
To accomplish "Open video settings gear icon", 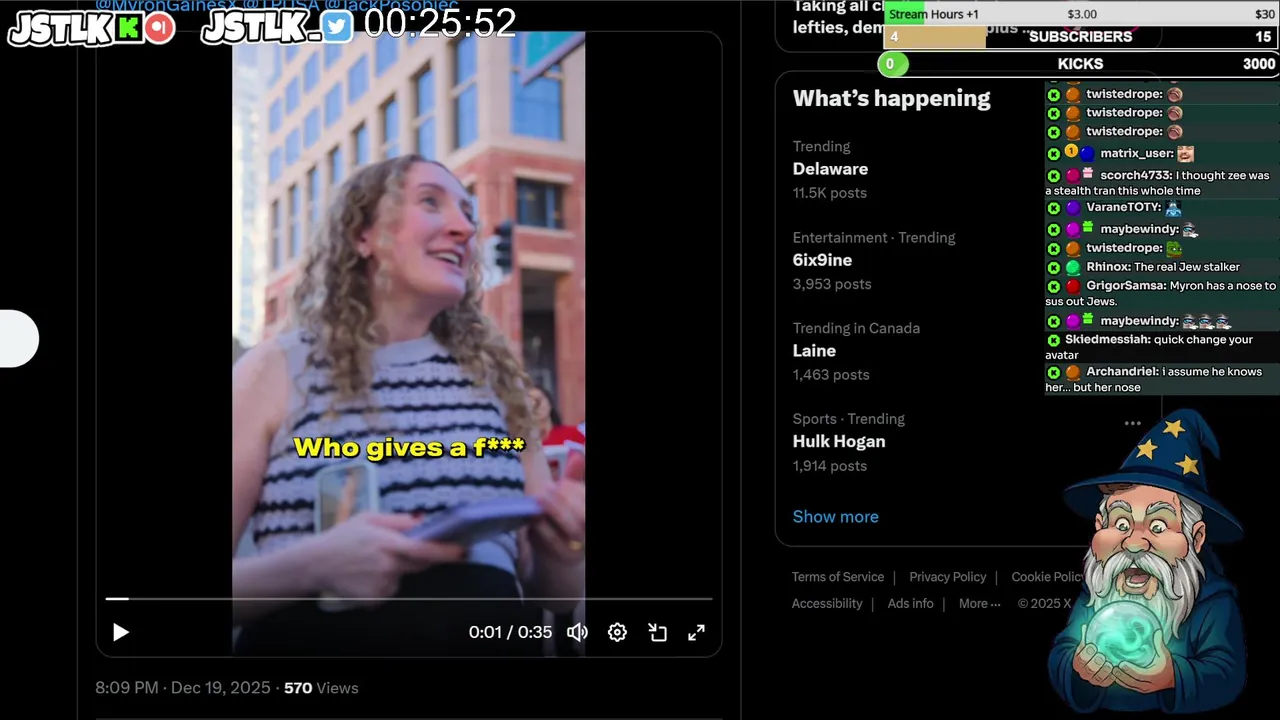I will click(617, 632).
